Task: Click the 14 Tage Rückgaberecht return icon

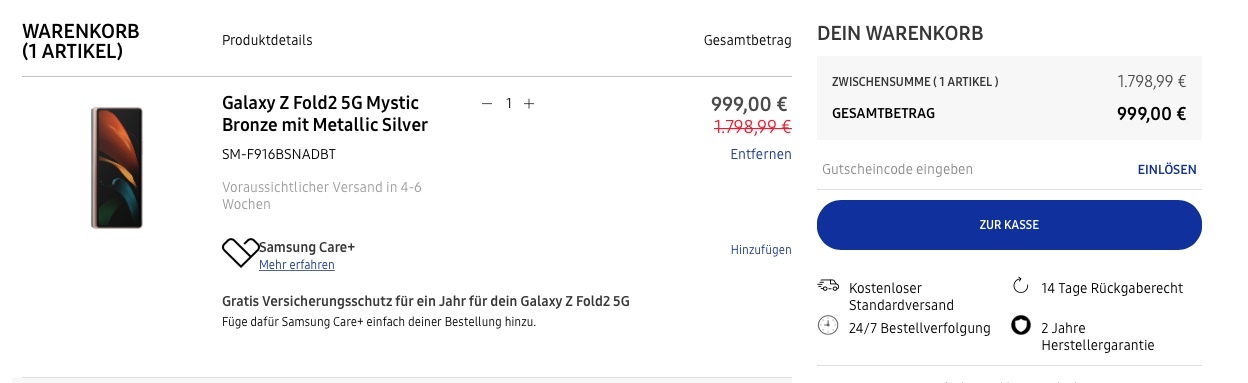Action: [1021, 287]
